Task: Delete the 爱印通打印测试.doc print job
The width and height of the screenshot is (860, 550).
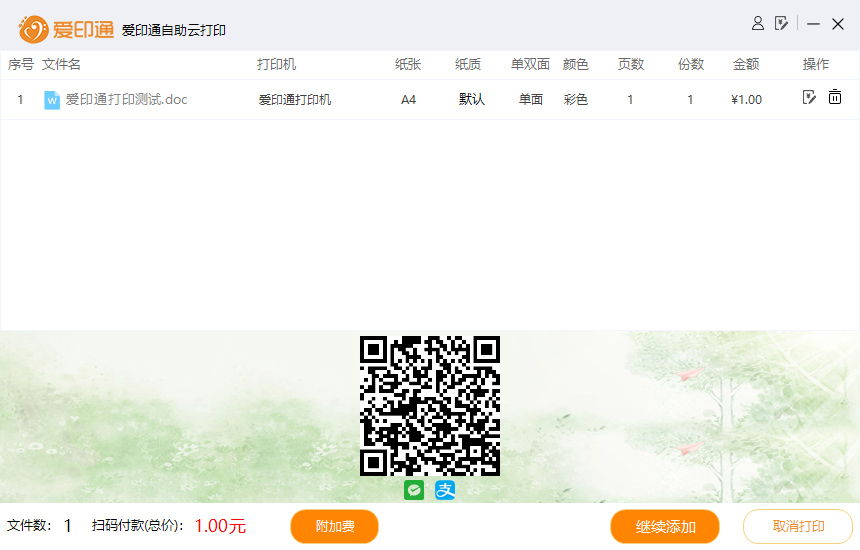Action: click(x=835, y=97)
